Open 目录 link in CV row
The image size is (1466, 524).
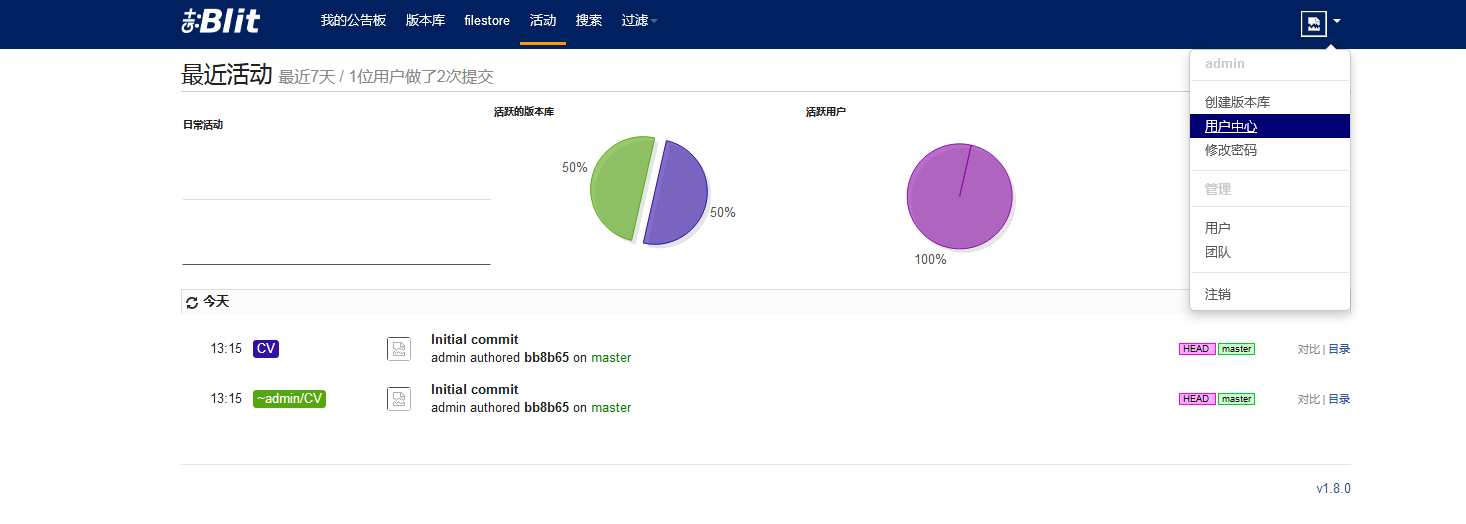(1339, 349)
